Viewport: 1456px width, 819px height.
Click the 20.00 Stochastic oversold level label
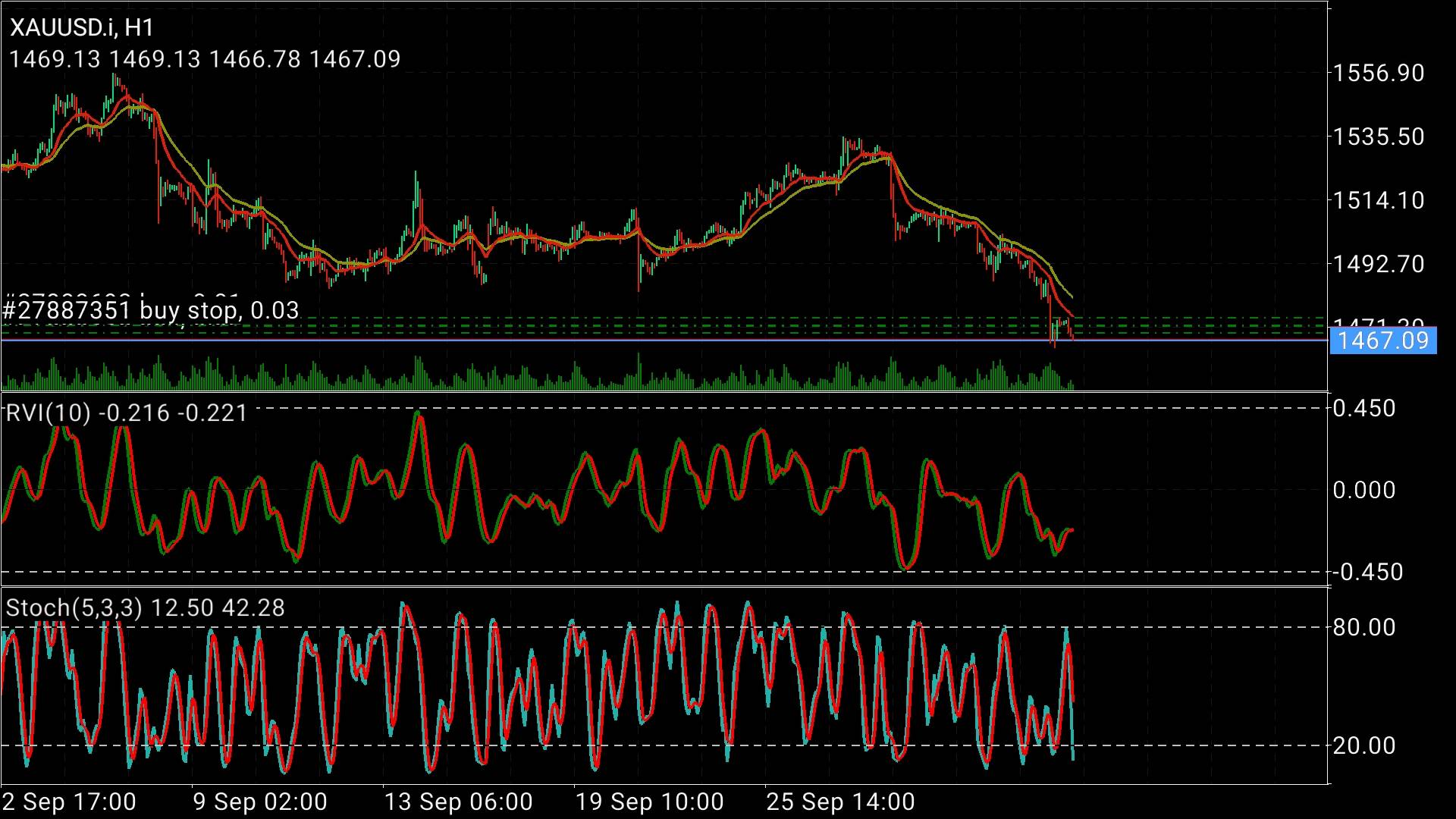click(x=1364, y=746)
